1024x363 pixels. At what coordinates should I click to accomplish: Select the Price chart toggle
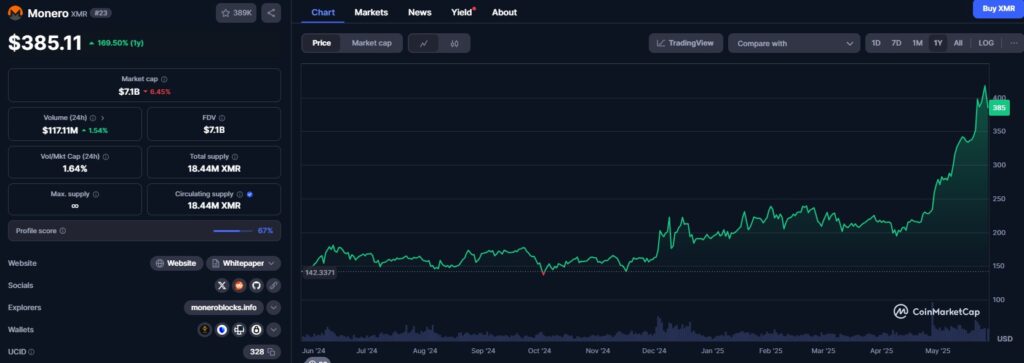tap(321, 43)
